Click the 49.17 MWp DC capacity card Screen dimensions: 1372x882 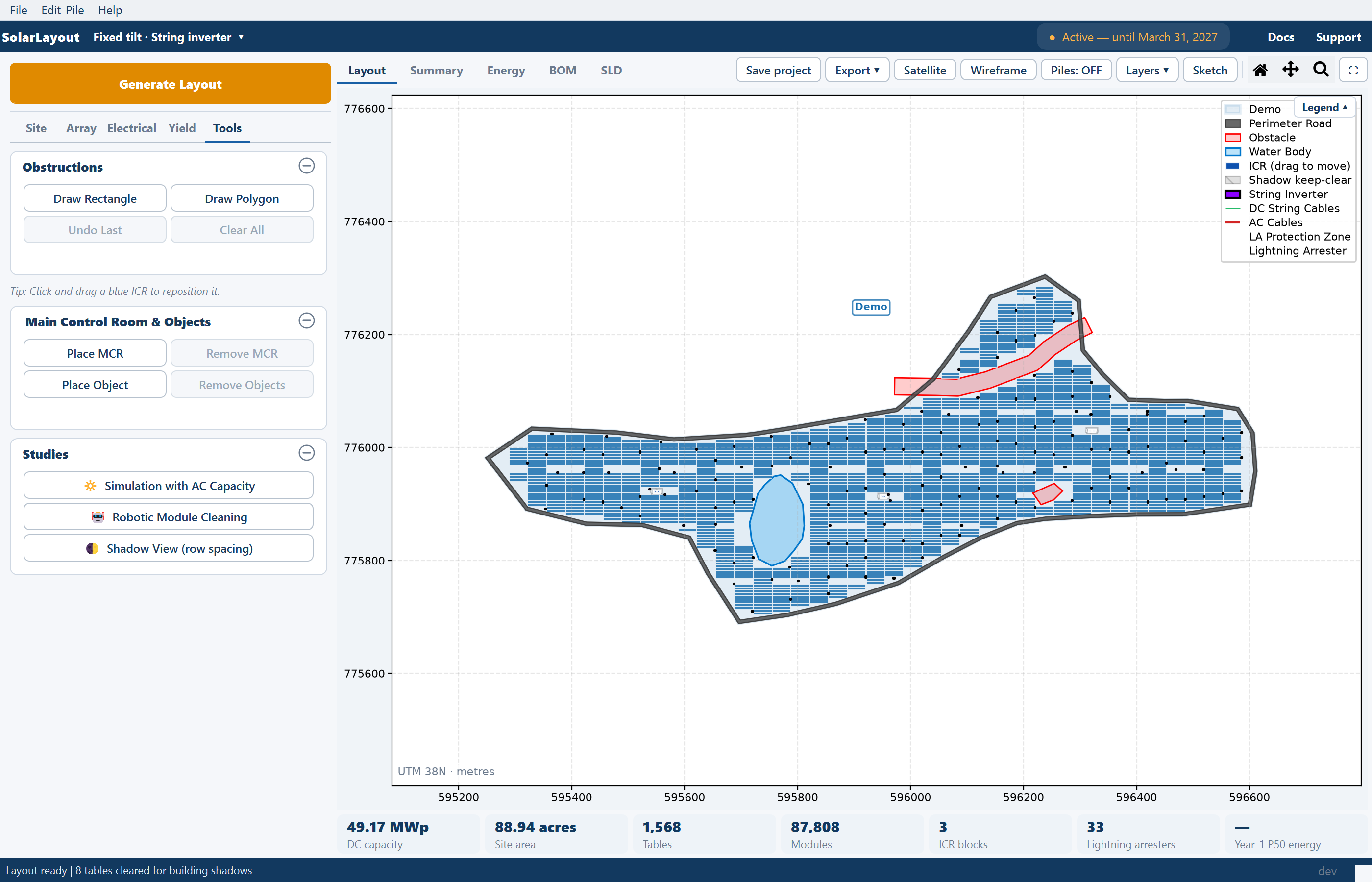point(408,834)
